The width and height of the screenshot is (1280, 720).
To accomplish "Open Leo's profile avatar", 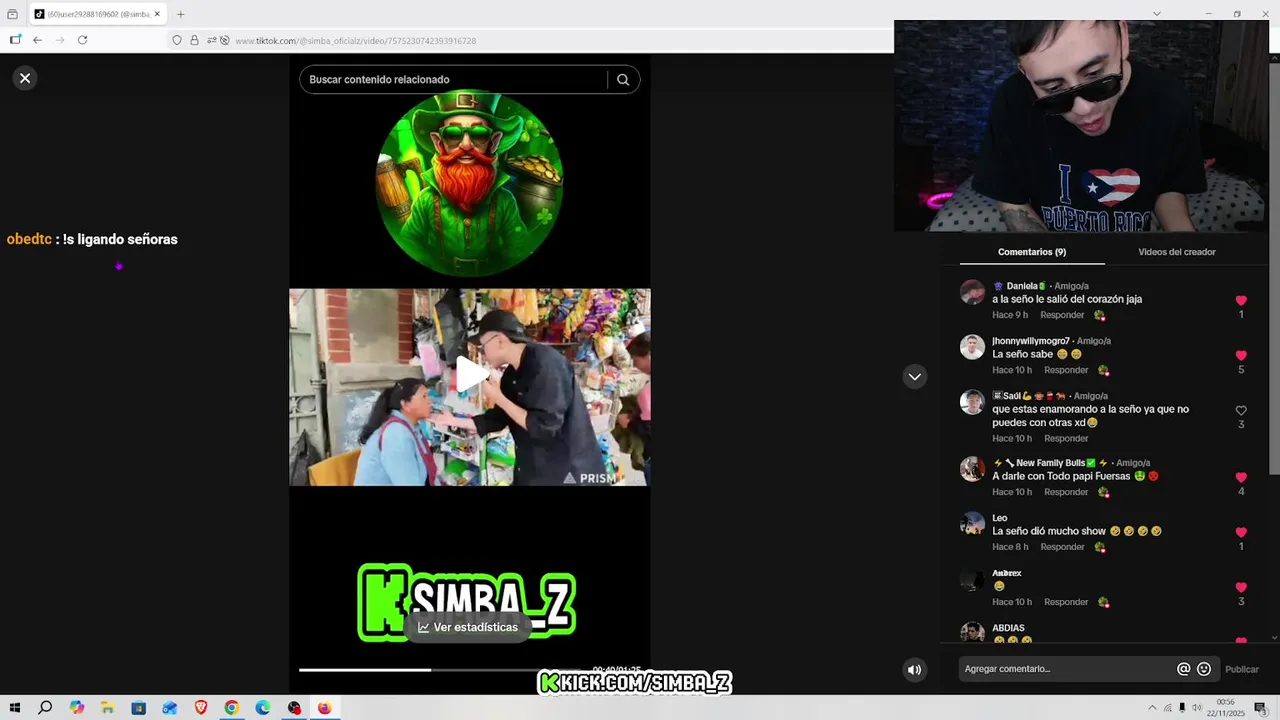I will (972, 524).
